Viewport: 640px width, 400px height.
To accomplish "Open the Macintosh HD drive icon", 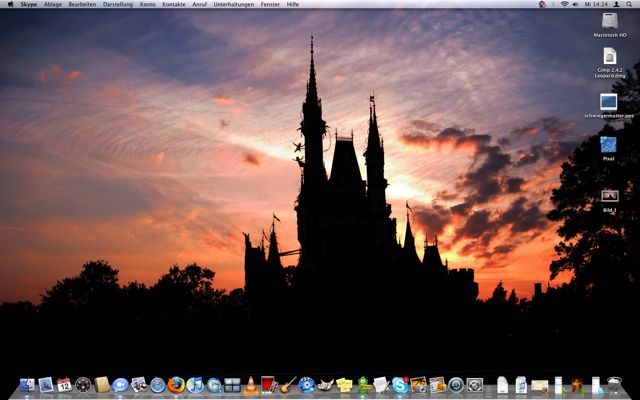I will pyautogui.click(x=608, y=21).
